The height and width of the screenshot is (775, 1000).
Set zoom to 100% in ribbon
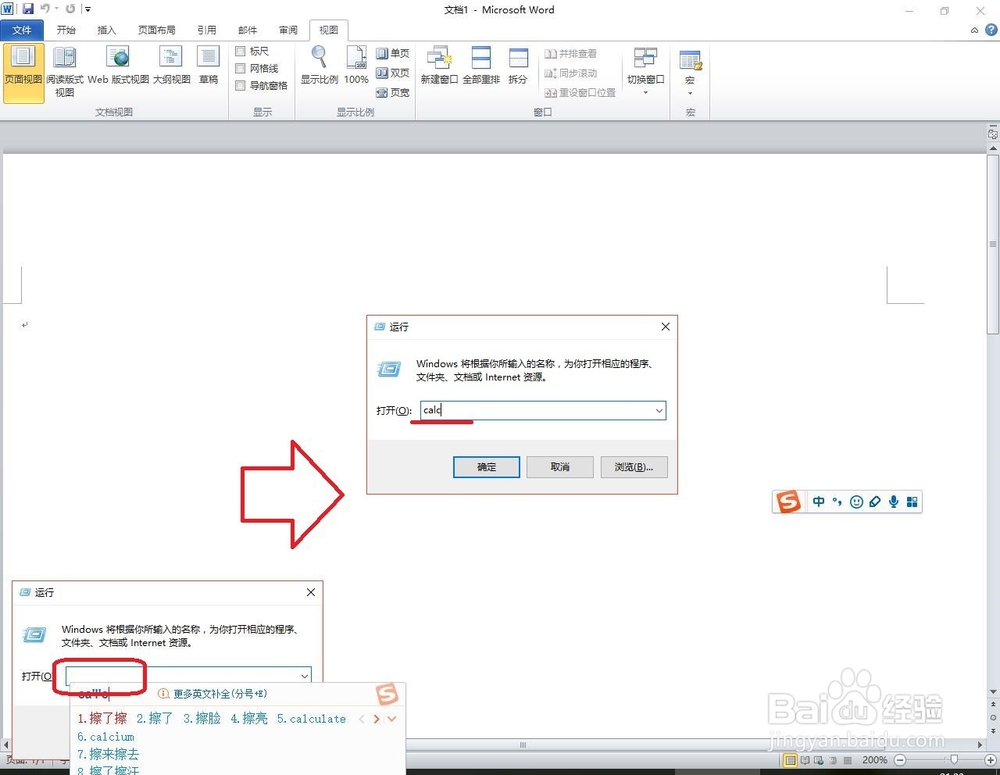tap(357, 66)
